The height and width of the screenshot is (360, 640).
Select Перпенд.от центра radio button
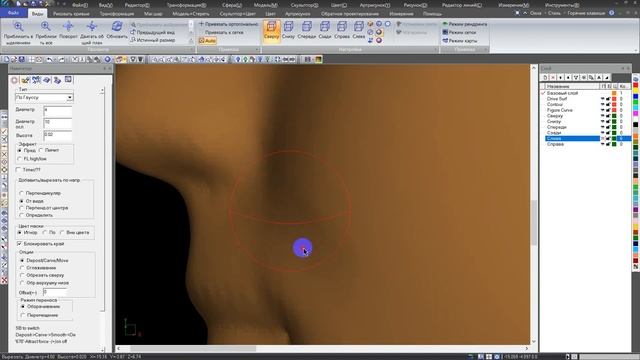22,208
